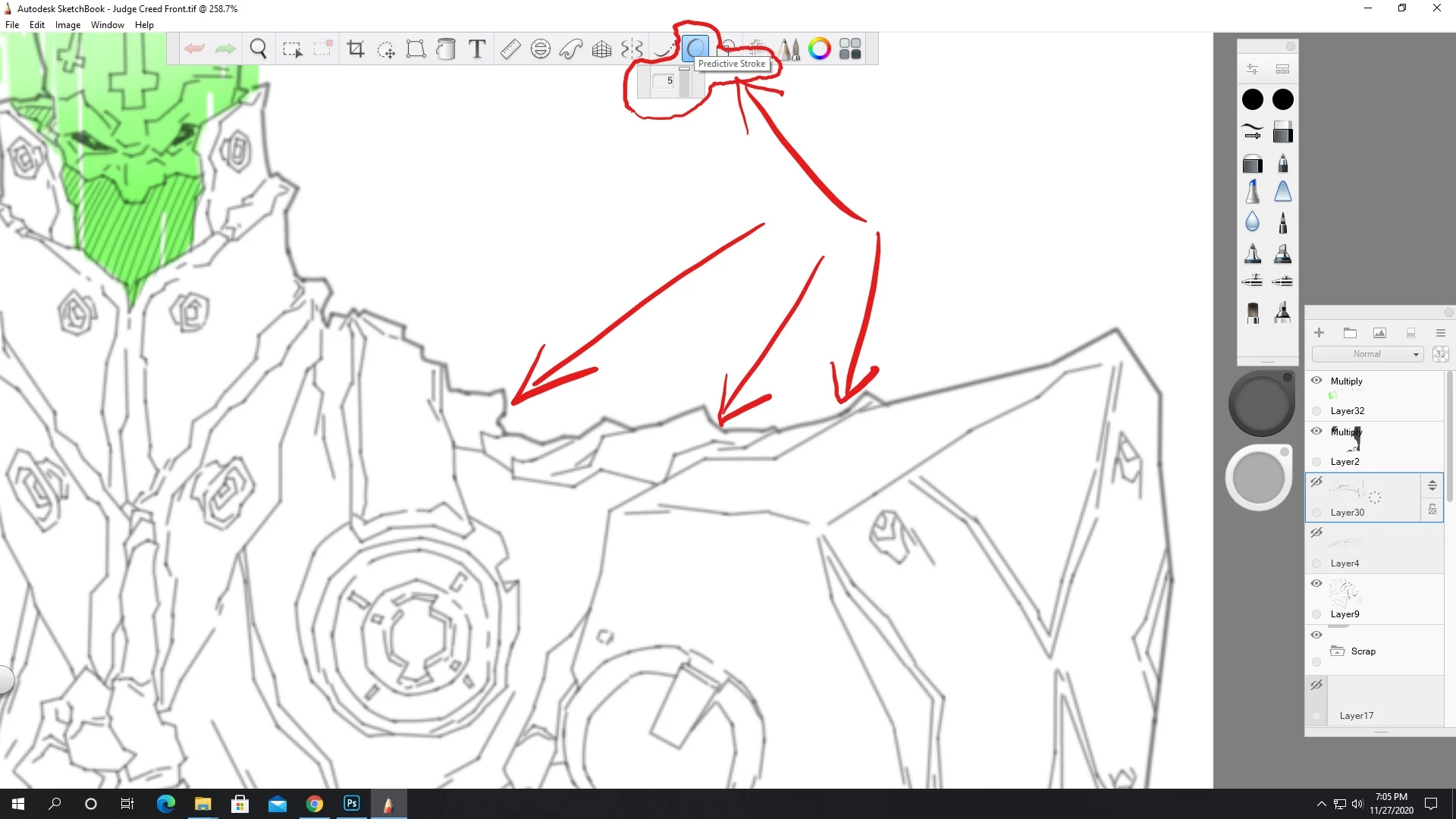Activate the Flood Fill bucket tool
The height and width of the screenshot is (819, 1456).
[447, 49]
